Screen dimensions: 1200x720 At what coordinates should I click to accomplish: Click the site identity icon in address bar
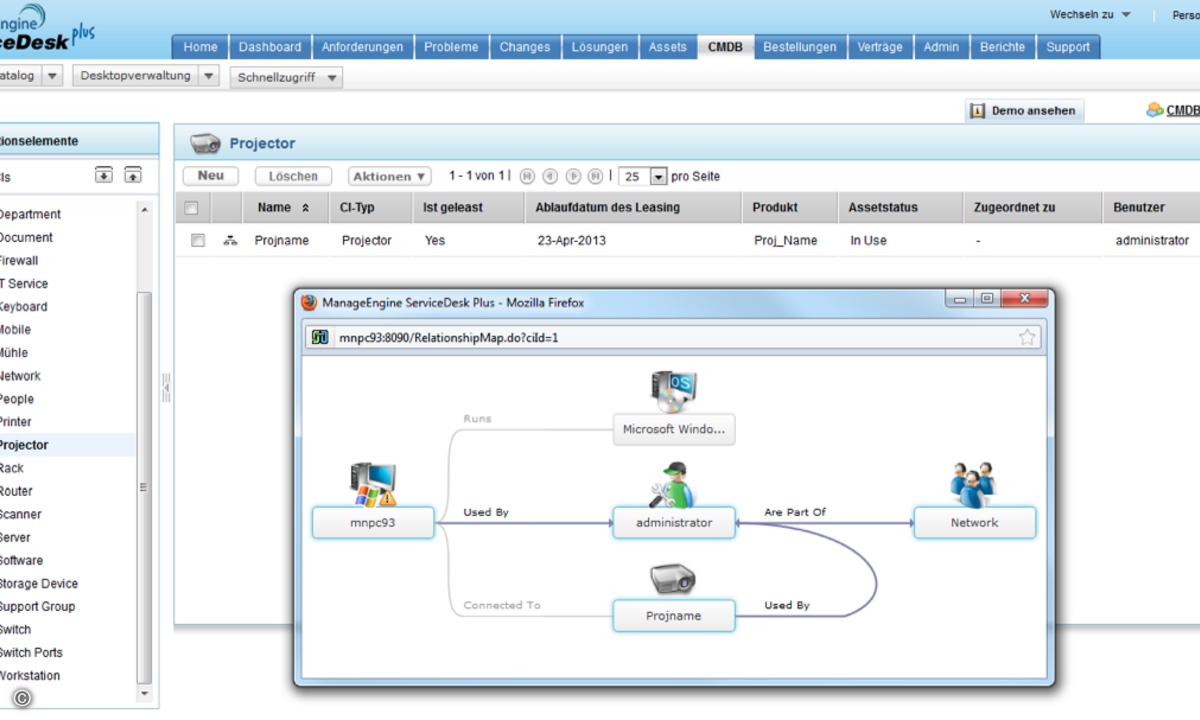point(320,337)
